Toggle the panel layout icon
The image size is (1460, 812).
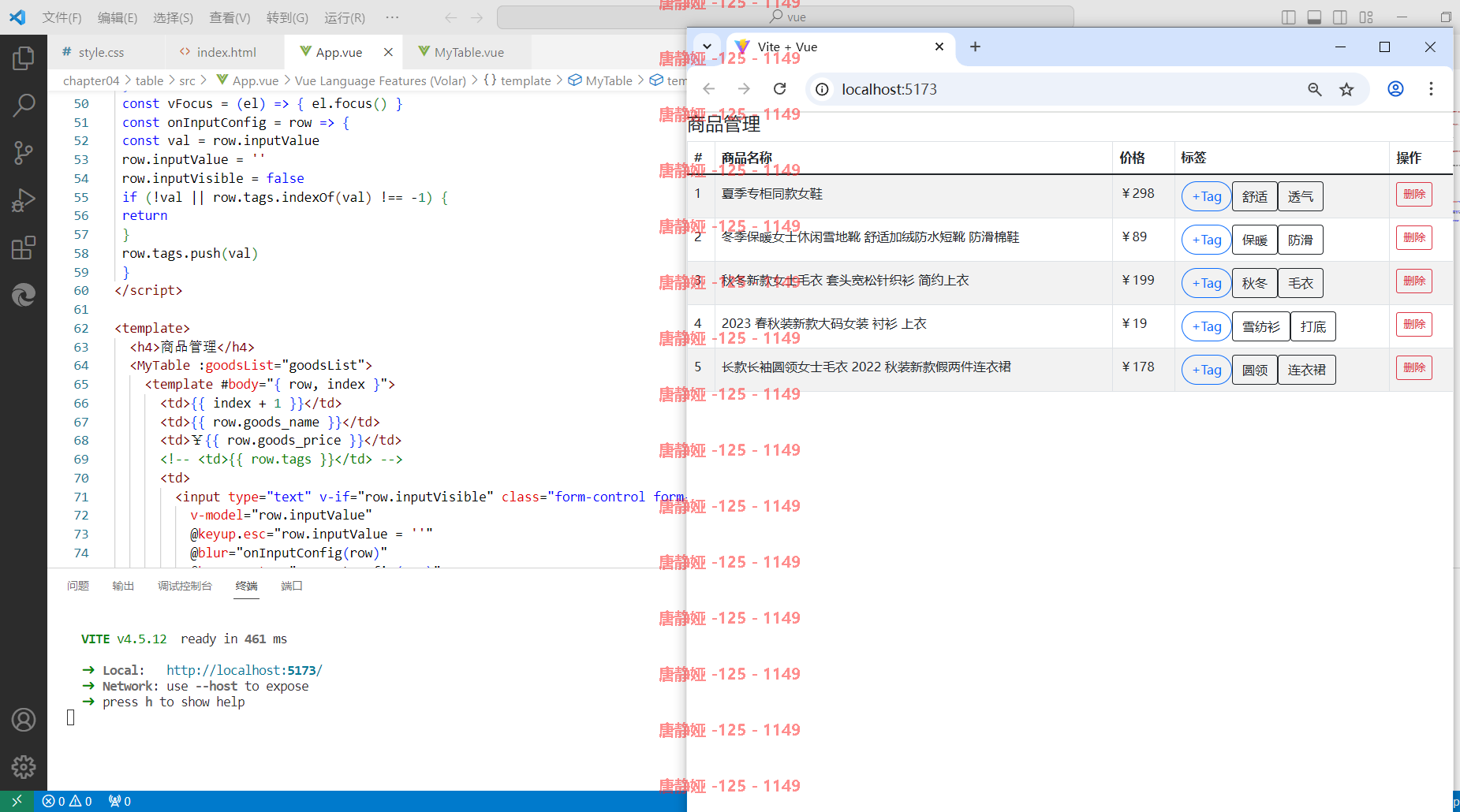pyautogui.click(x=1314, y=17)
